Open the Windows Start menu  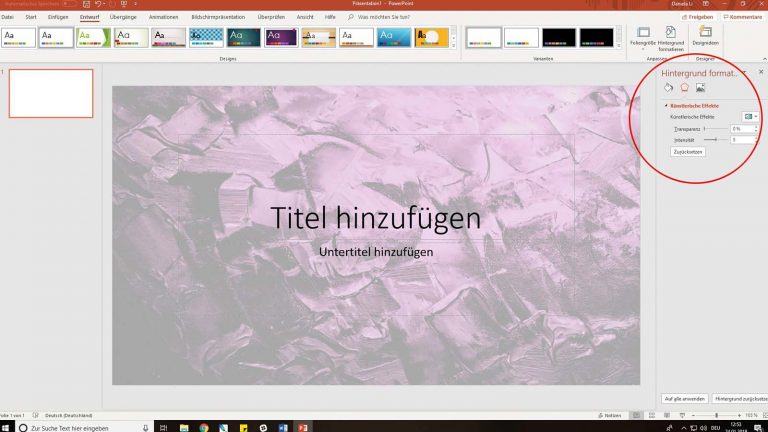coord(6,428)
